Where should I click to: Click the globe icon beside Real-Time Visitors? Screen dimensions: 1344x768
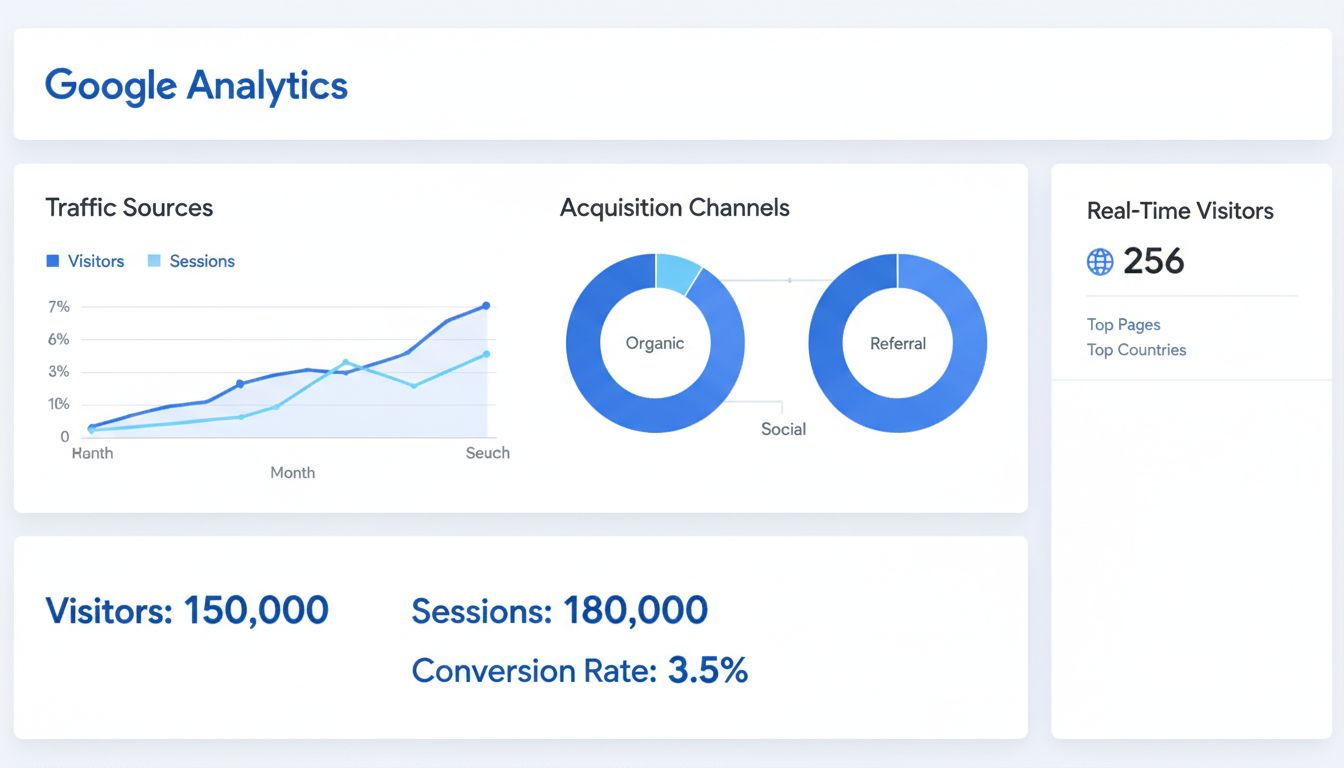pos(1100,261)
